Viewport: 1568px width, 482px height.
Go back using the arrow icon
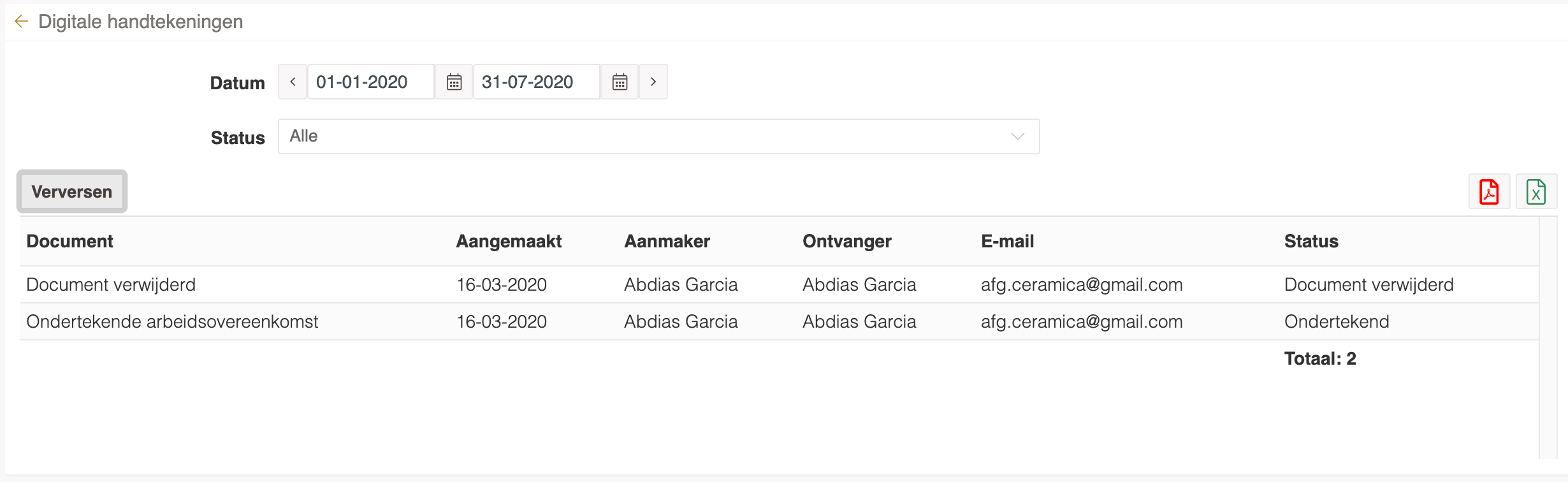[21, 22]
